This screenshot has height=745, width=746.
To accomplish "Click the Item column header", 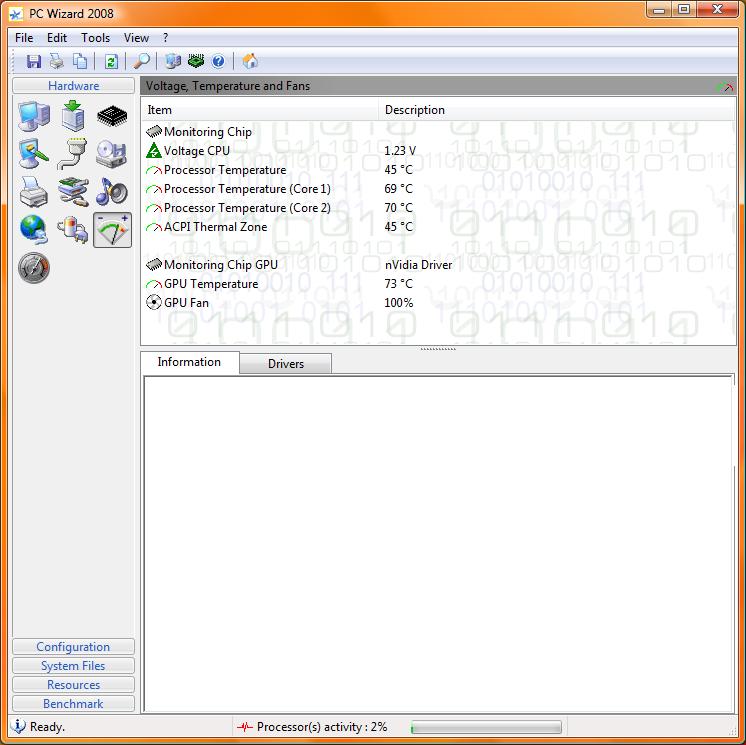I will click(x=260, y=110).
